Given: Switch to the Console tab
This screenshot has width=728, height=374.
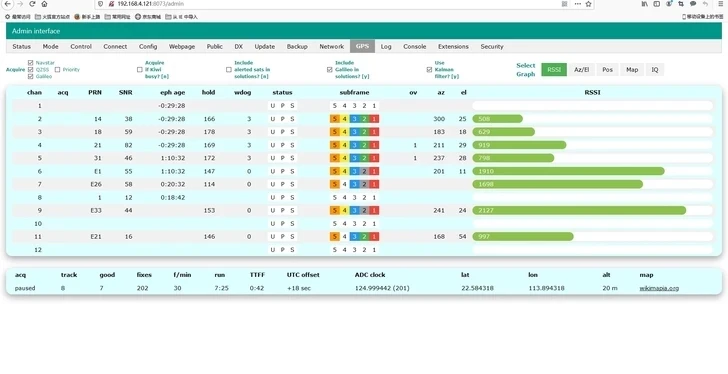Looking at the screenshot, I should click(415, 46).
